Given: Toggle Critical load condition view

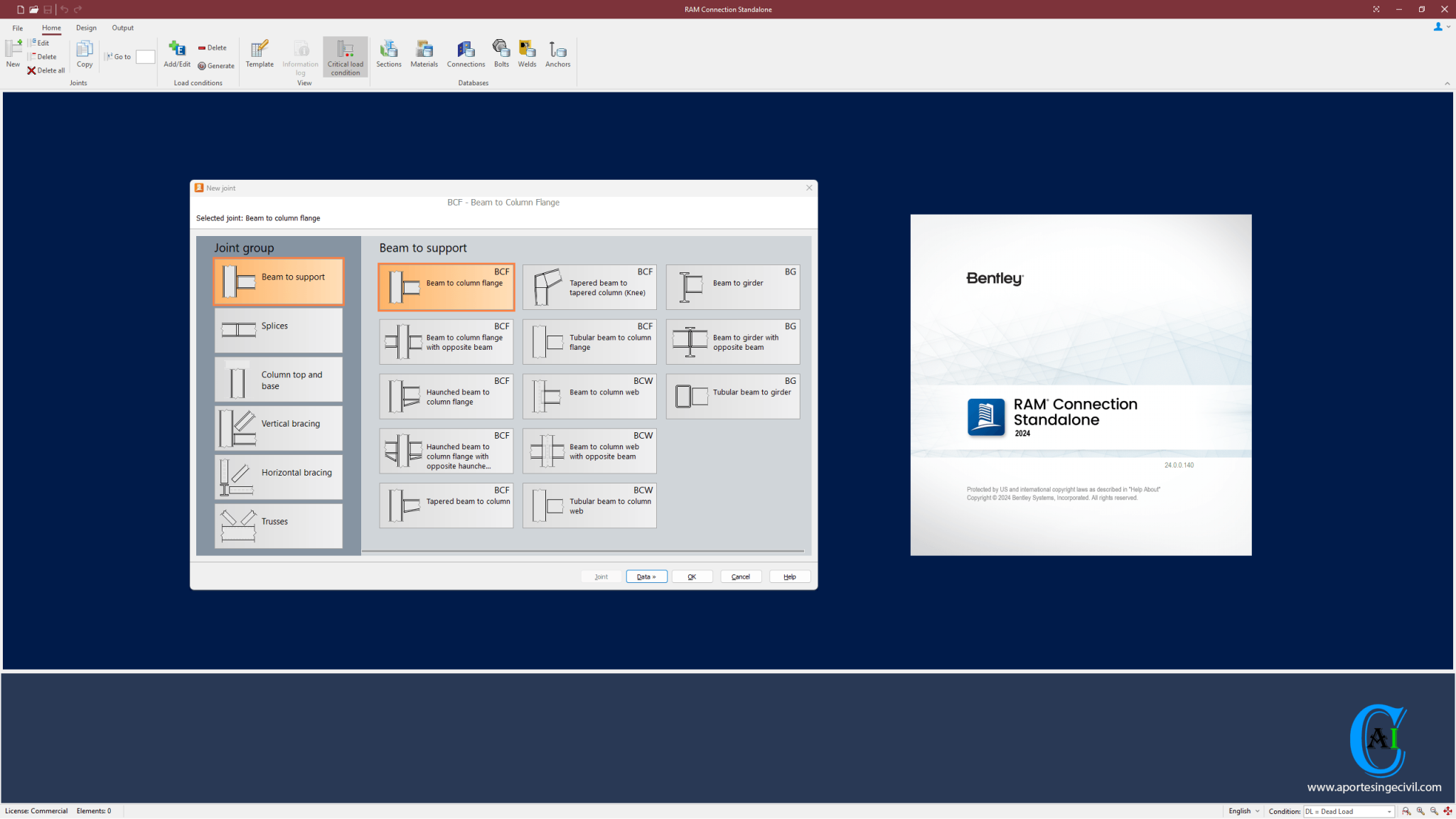Looking at the screenshot, I should coord(346,57).
